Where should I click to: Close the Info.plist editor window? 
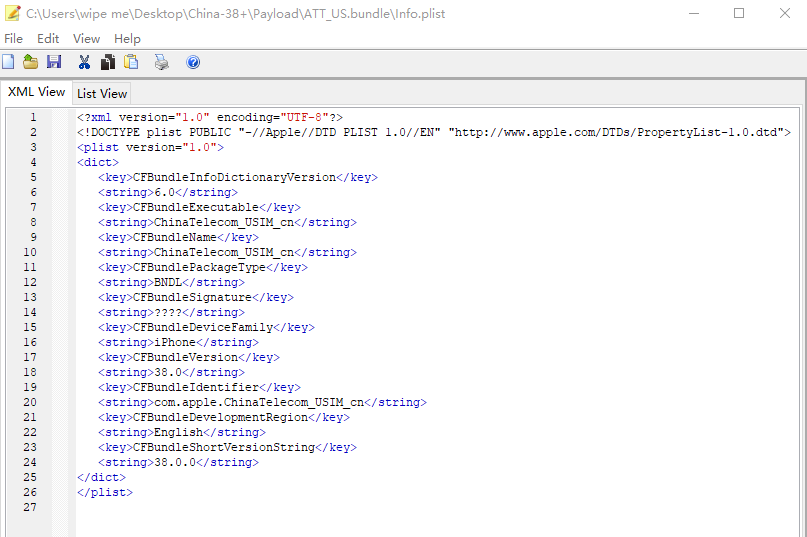784,13
